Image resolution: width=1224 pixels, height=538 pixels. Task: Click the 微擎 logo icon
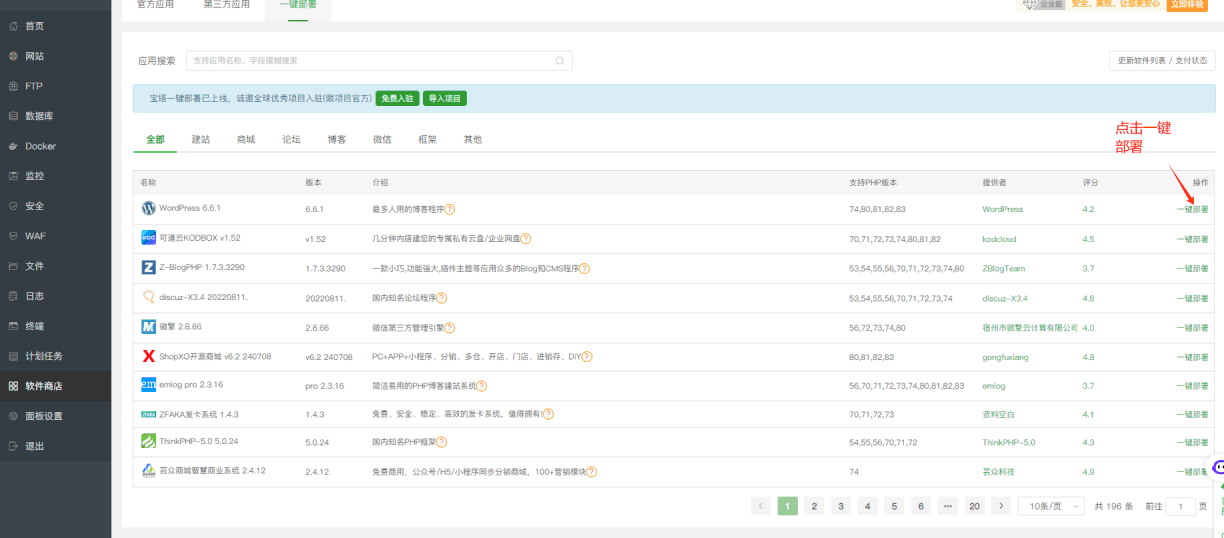coord(149,327)
